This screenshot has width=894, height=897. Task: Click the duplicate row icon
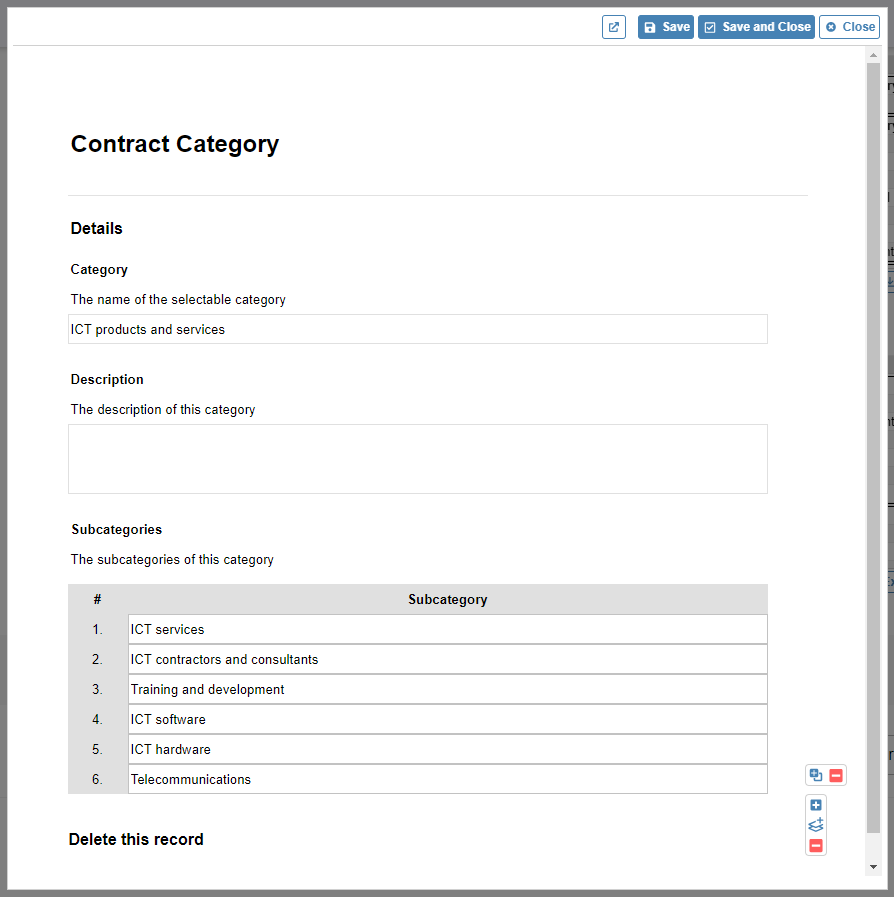pyautogui.click(x=816, y=775)
